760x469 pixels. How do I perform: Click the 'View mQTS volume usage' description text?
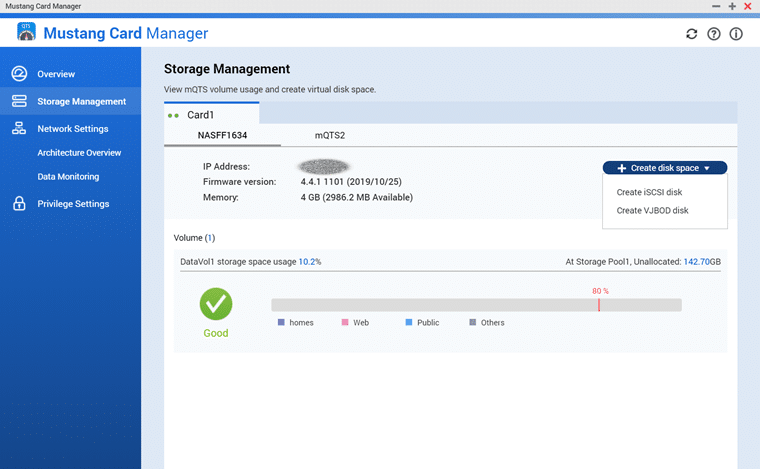[x=269, y=90]
